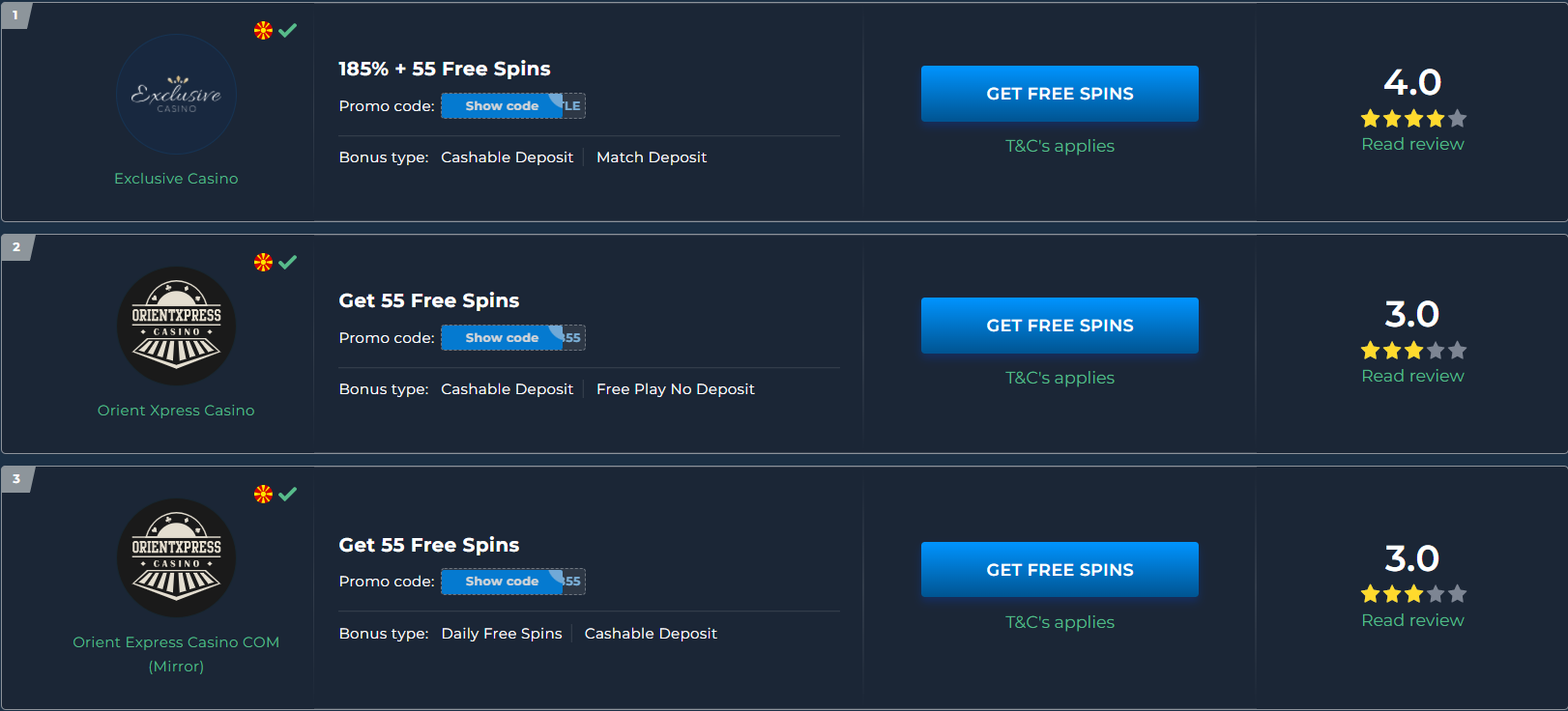
Task: Get free spins at Orient Xpress Casino
Action: 1060,326
